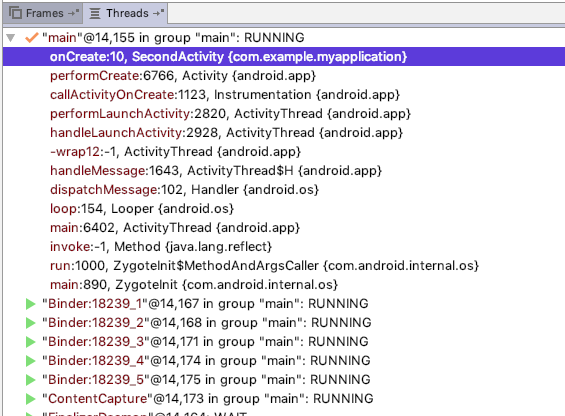Click green arrow icon for ContentCapture thread
This screenshot has width=565, height=416.
(x=31, y=399)
